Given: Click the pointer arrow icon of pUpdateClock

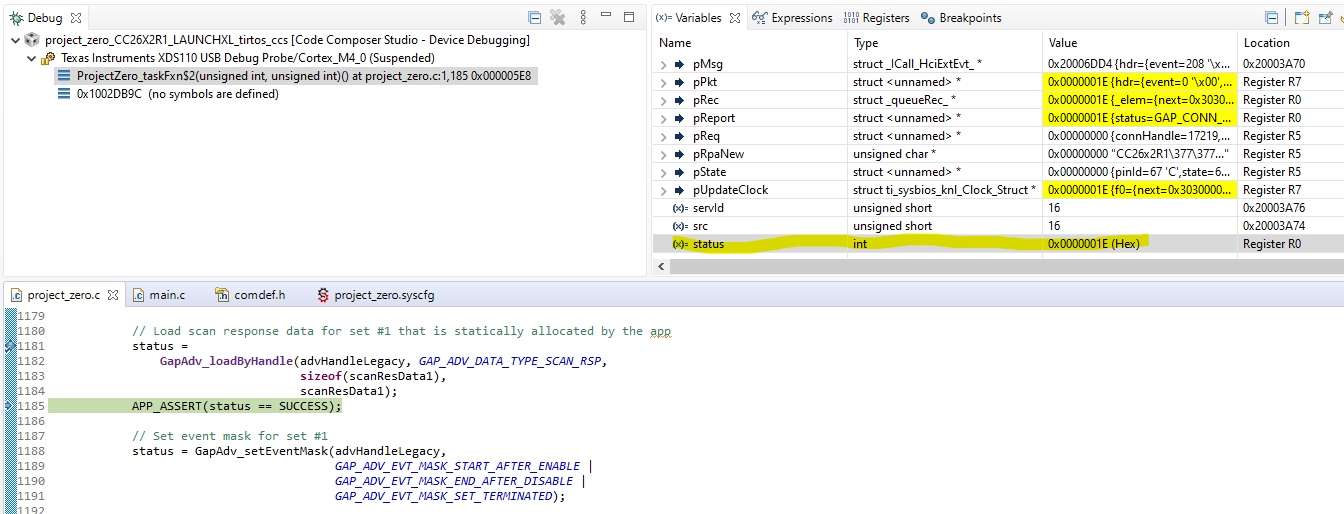Looking at the screenshot, I should [x=680, y=190].
